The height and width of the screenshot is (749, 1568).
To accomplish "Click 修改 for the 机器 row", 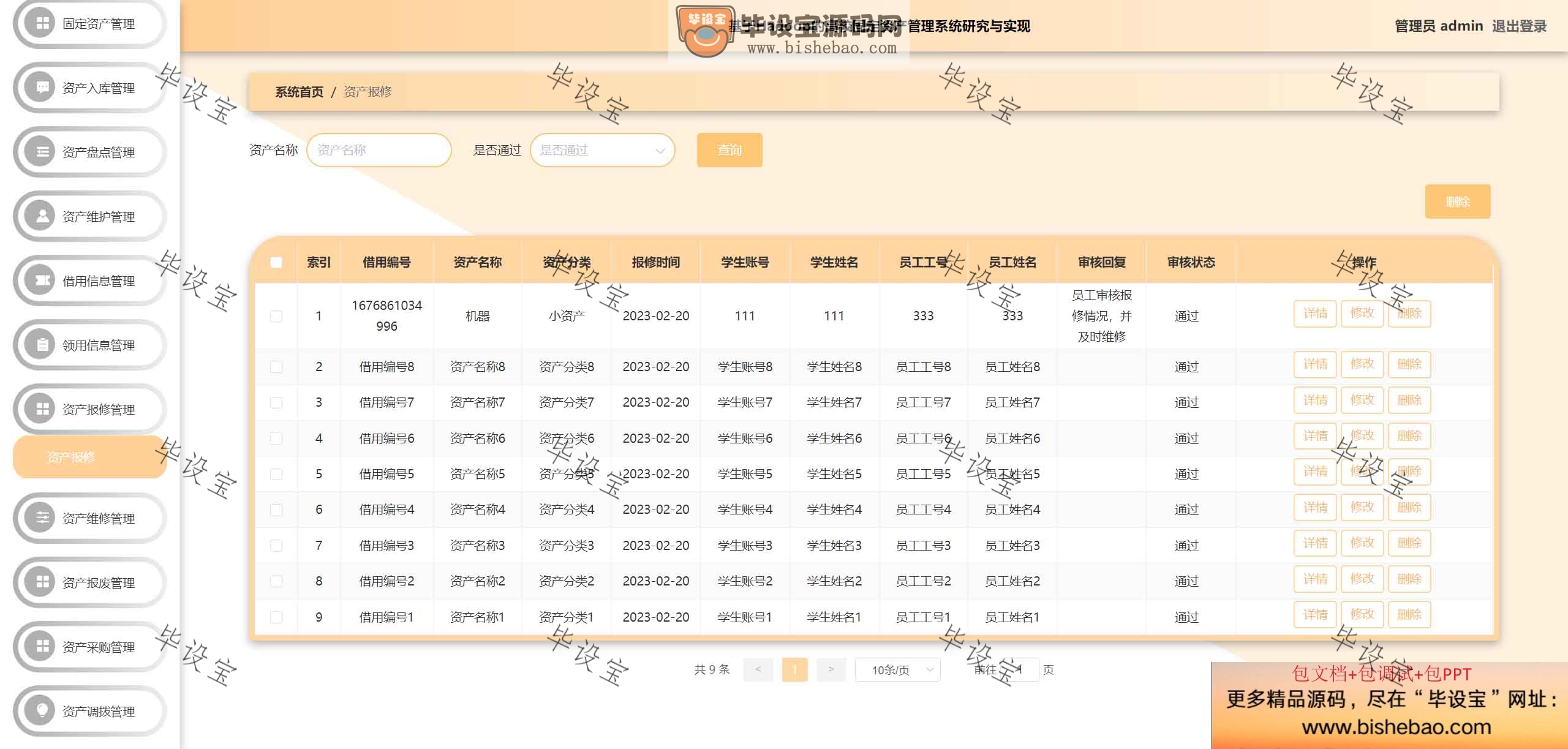I will [x=1362, y=314].
